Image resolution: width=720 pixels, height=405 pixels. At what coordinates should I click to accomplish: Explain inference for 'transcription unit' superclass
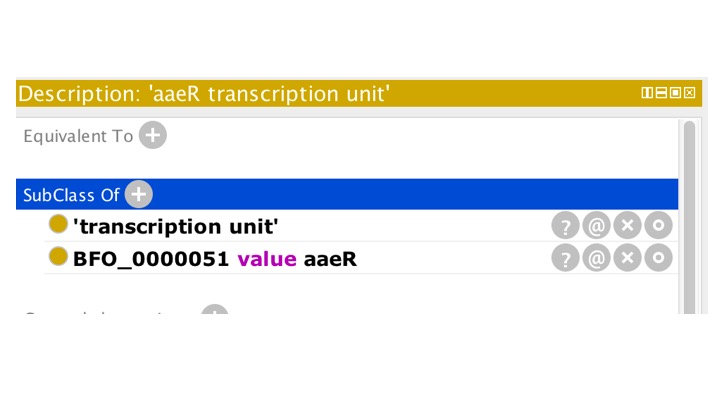tap(565, 226)
